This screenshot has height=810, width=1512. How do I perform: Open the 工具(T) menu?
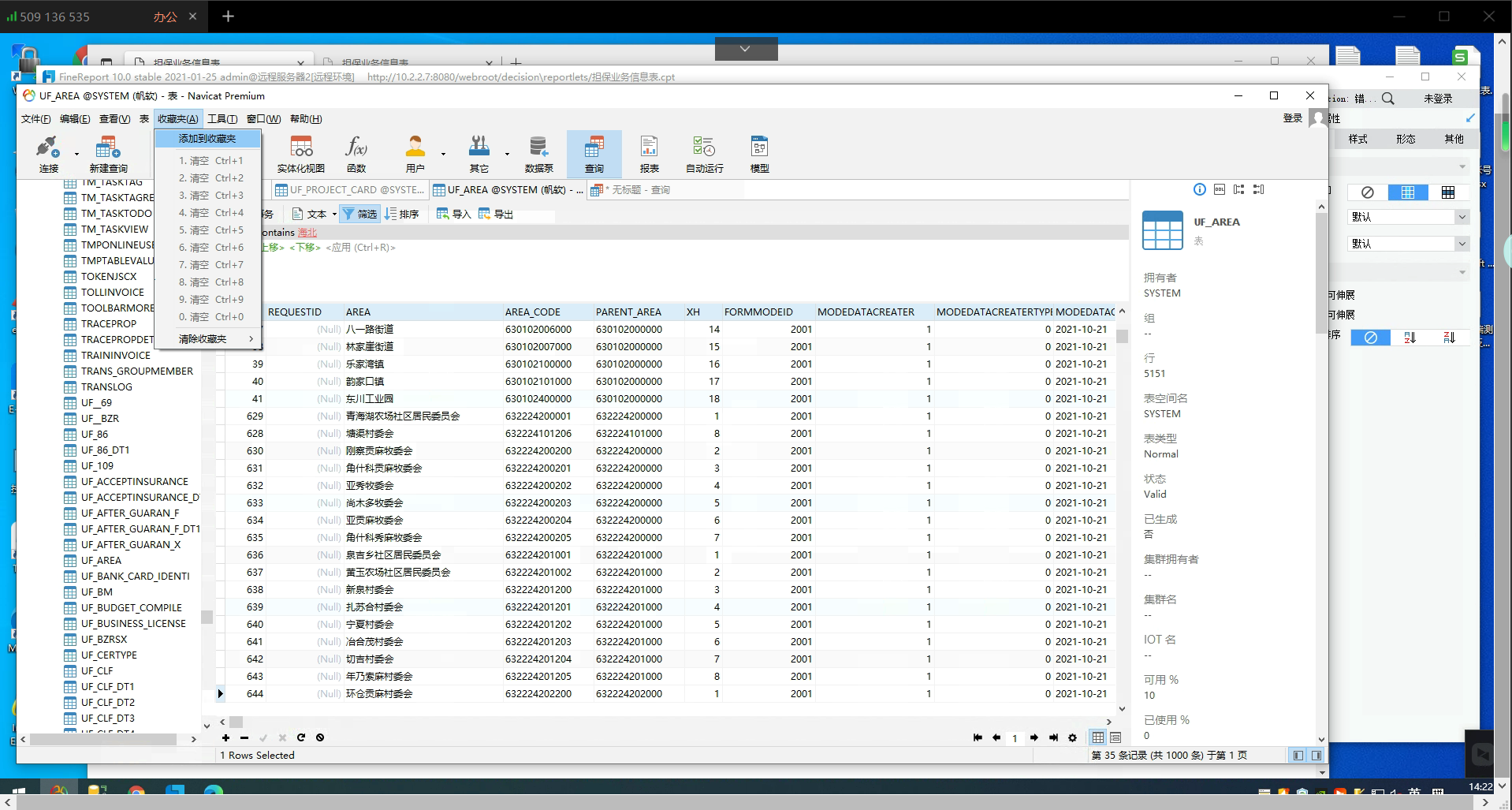[222, 119]
